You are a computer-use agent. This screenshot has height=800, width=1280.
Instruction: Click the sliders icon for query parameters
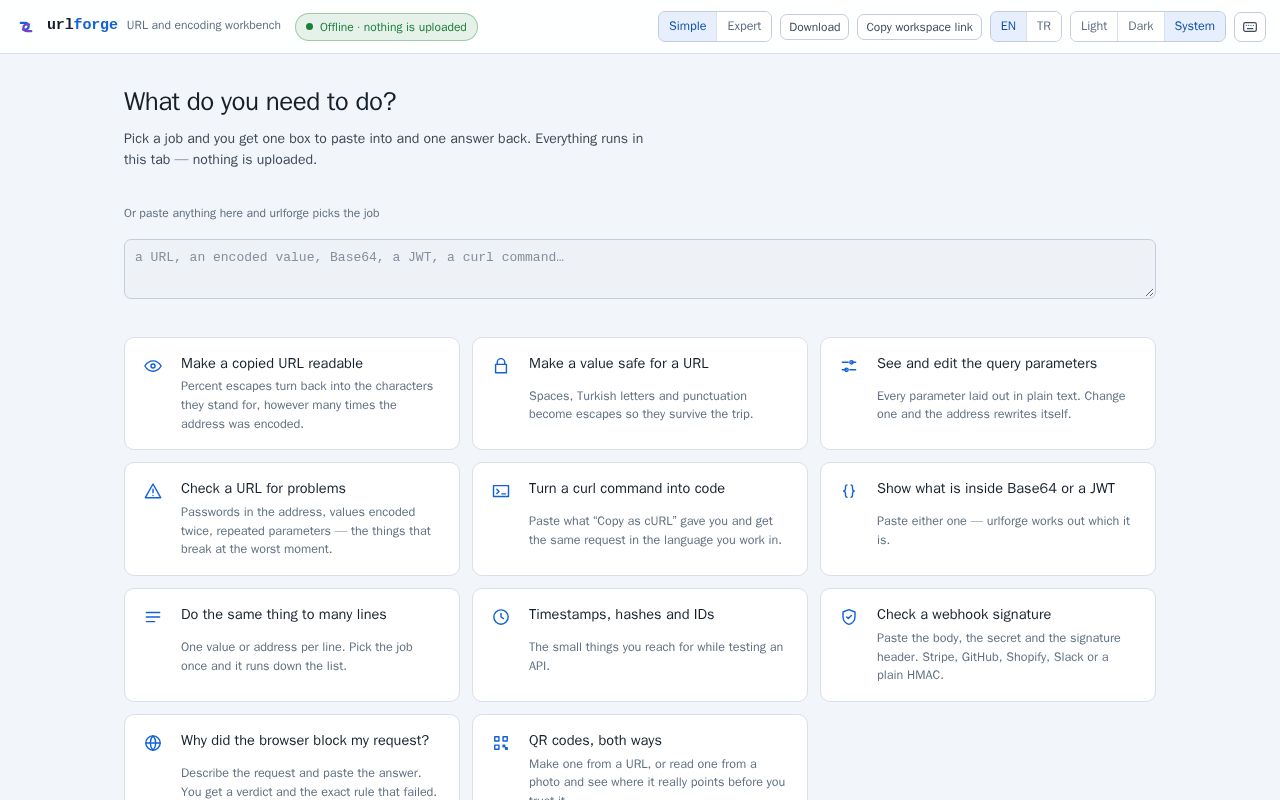click(x=849, y=366)
